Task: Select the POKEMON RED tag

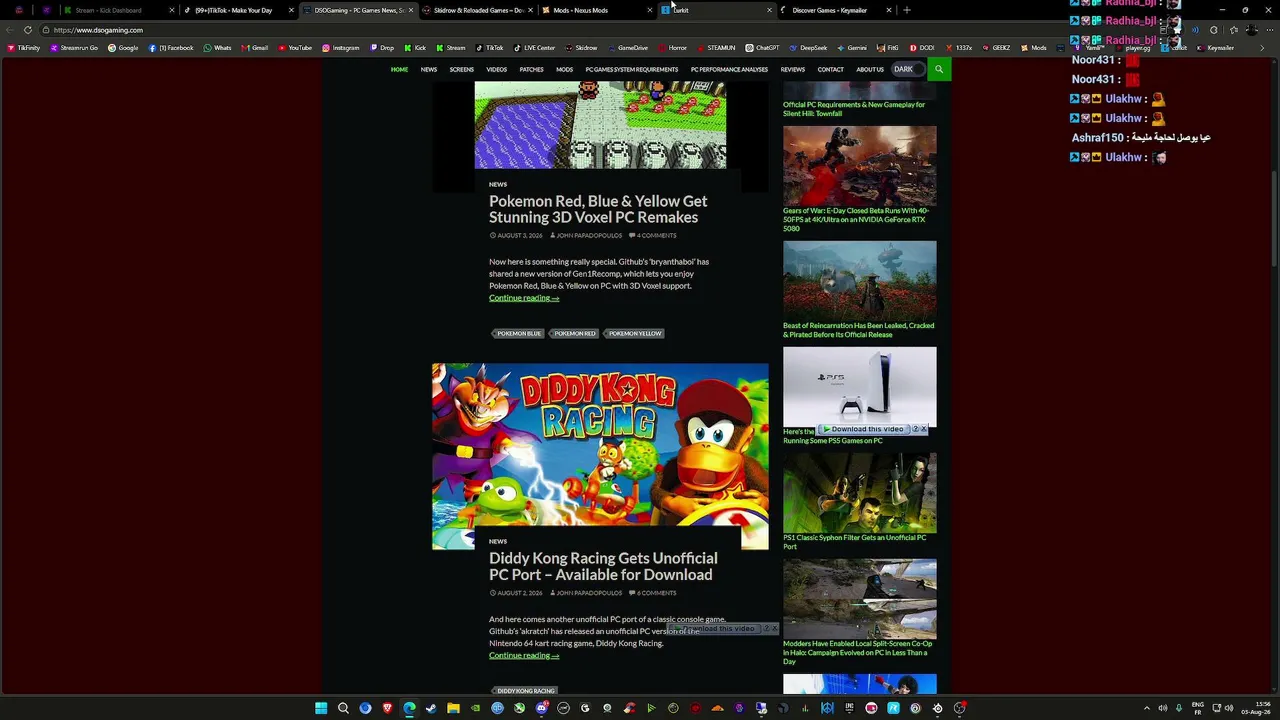Action: (x=575, y=333)
